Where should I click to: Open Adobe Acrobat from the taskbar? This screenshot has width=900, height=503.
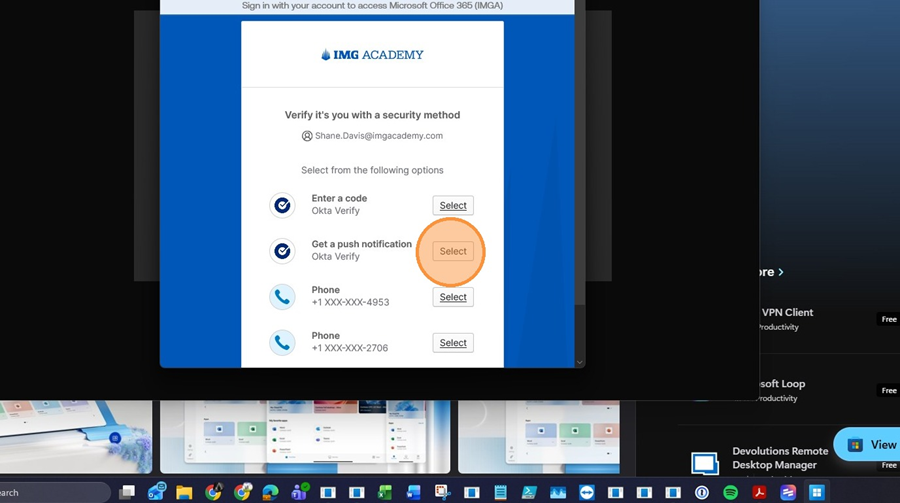[759, 492]
